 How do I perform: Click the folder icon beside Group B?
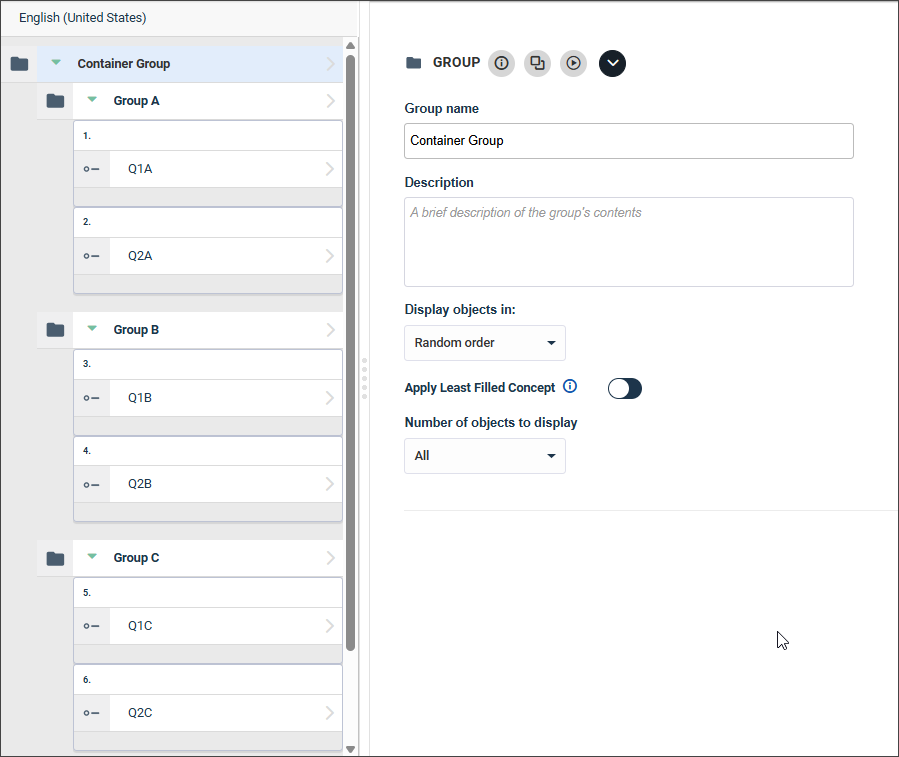coord(55,330)
